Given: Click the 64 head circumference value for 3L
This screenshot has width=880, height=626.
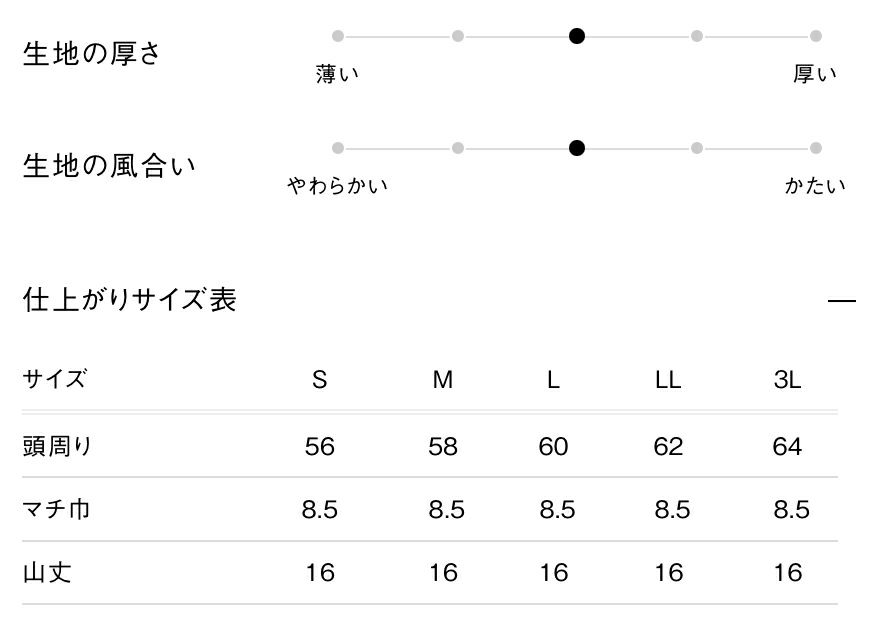Looking at the screenshot, I should tap(788, 446).
